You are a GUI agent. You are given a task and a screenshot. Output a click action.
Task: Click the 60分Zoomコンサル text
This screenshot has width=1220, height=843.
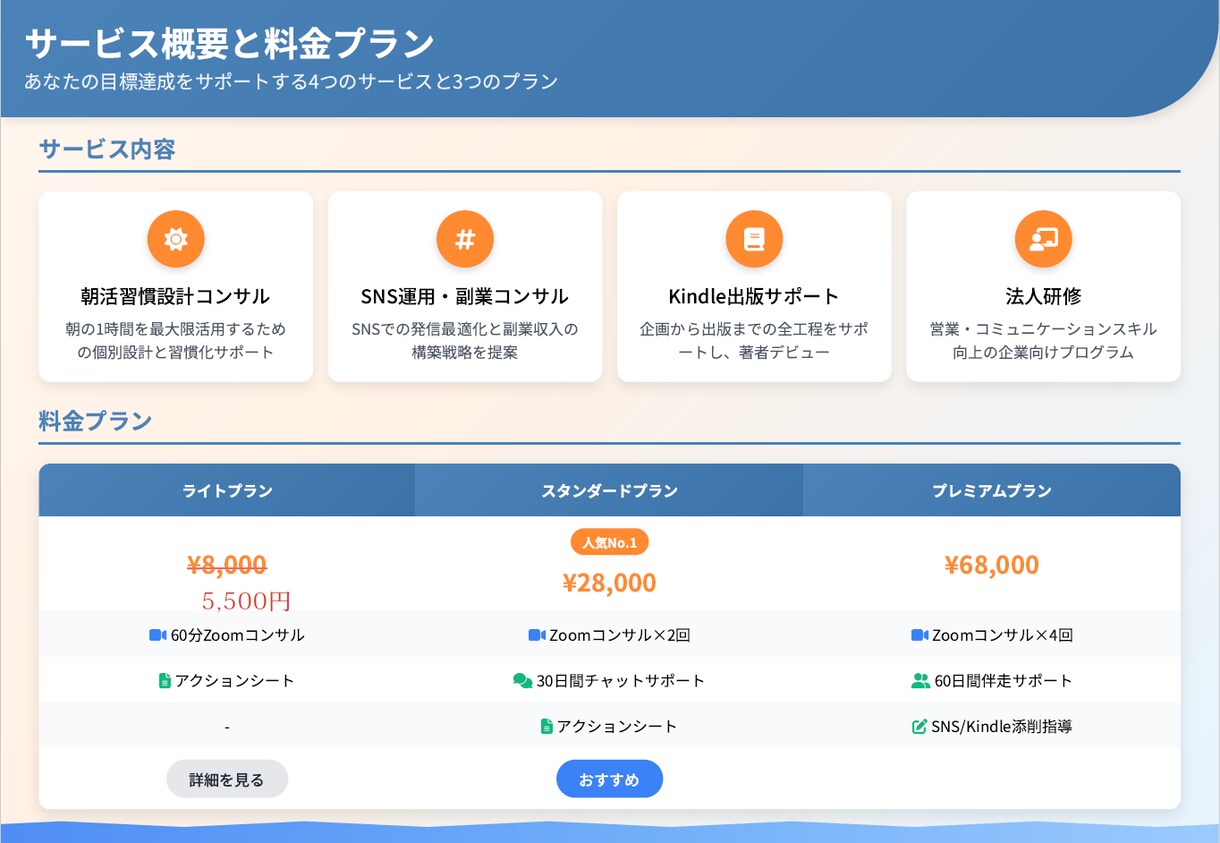238,635
